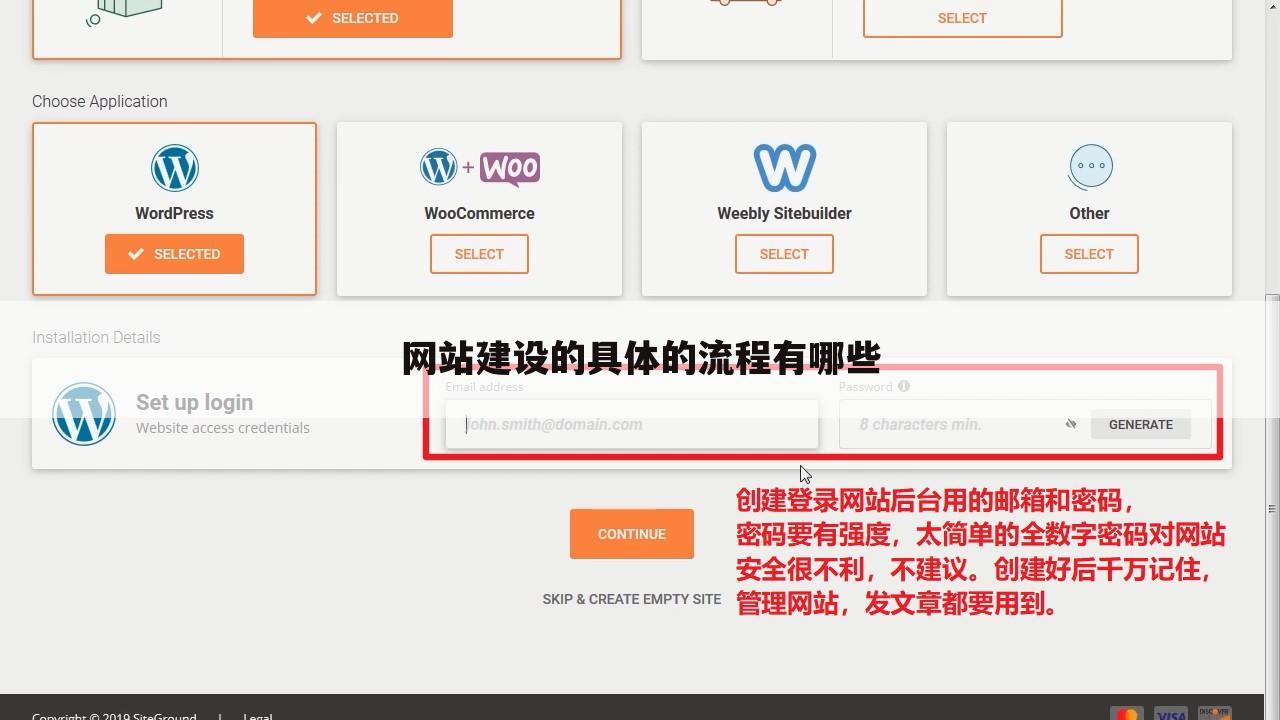
Task: Focus the Email address input field
Action: [632, 424]
